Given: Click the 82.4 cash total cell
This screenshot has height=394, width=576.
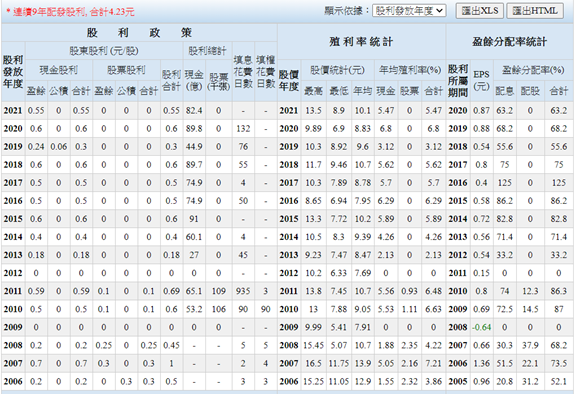Looking at the screenshot, I should coord(194,111).
